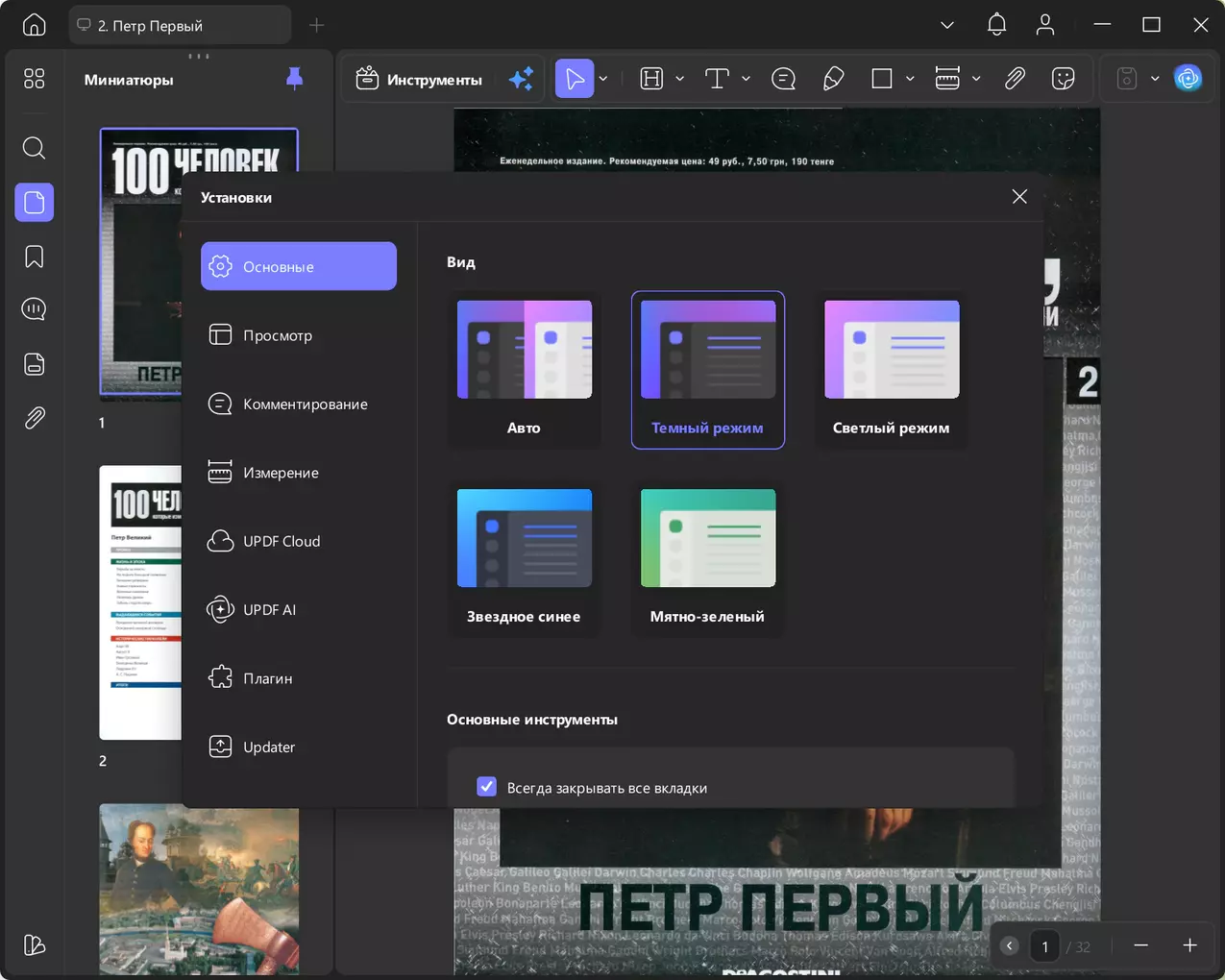Screen dimensions: 1225x980
Task: Select the highlight text tool
Action: point(652,79)
